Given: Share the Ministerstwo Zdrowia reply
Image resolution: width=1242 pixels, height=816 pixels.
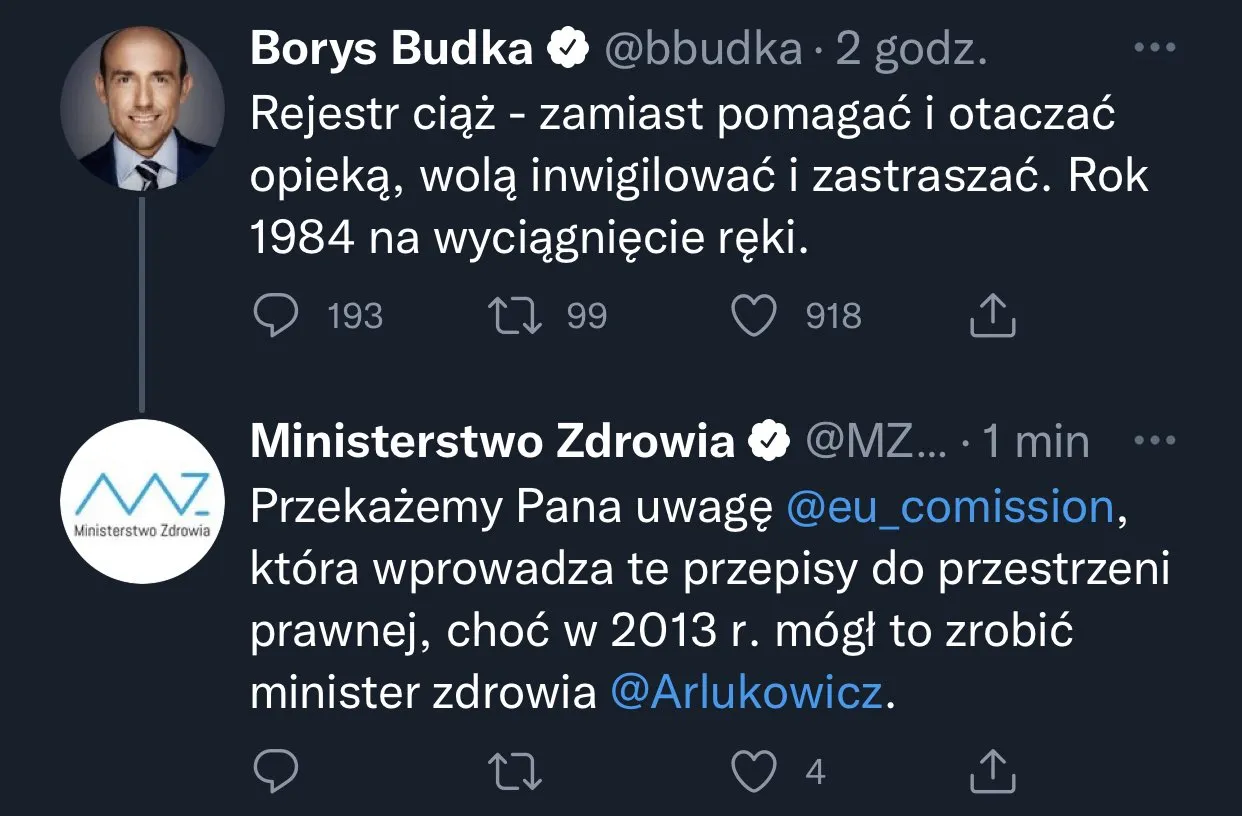Looking at the screenshot, I should [993, 770].
